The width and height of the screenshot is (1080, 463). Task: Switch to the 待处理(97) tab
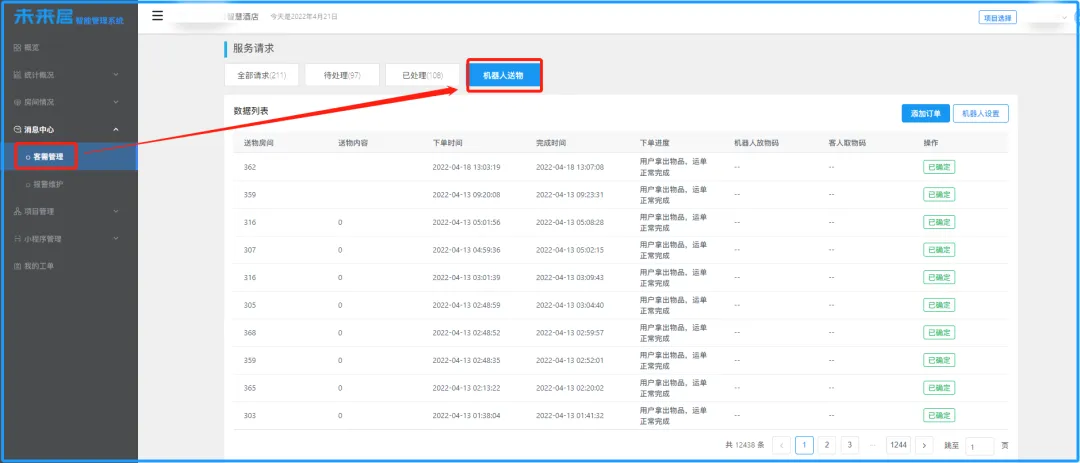pyautogui.click(x=342, y=75)
